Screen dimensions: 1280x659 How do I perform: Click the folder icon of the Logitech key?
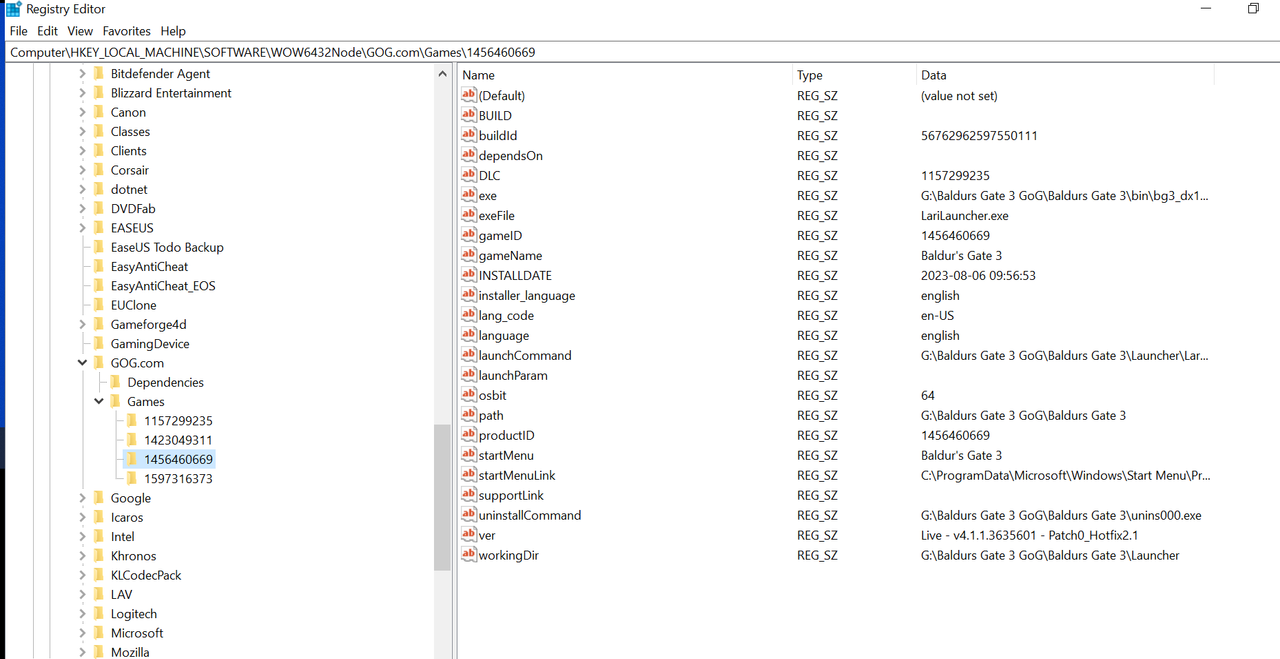(98, 614)
